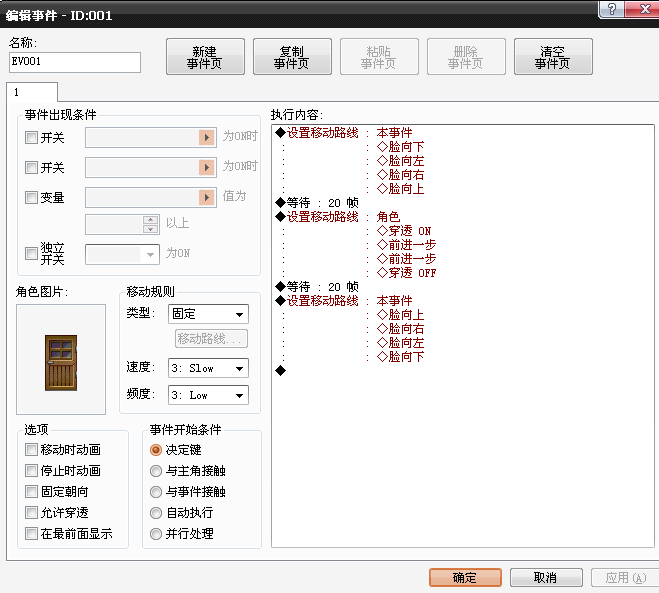Open the 类型 dropdown showing 固定

[208, 314]
